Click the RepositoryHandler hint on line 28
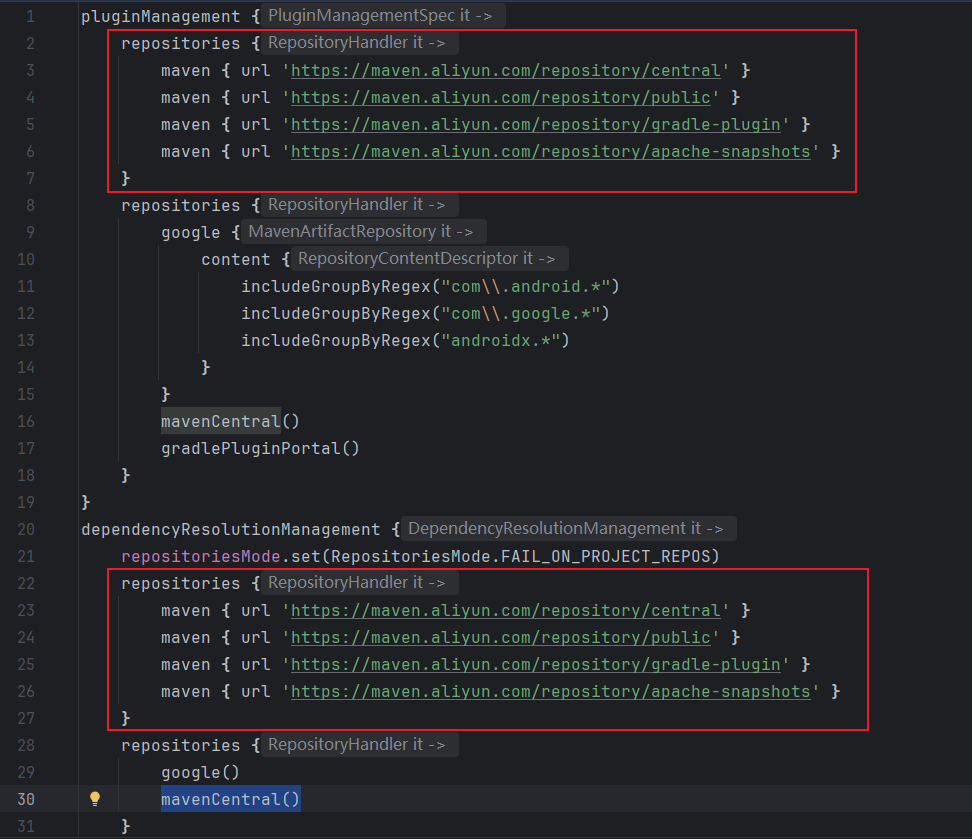972x839 pixels. coord(360,745)
